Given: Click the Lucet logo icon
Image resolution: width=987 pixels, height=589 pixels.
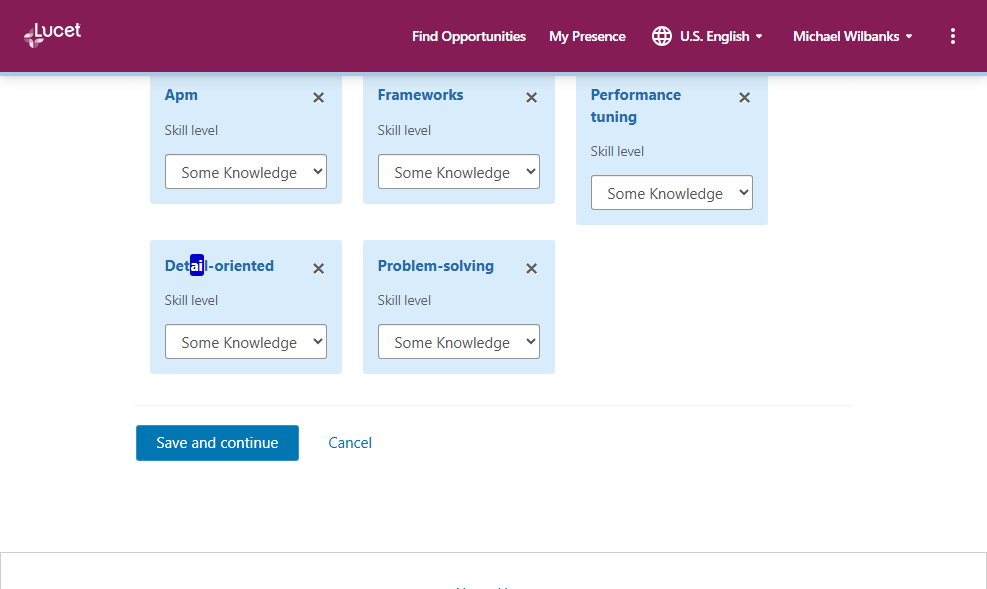Looking at the screenshot, I should click(x=35, y=36).
